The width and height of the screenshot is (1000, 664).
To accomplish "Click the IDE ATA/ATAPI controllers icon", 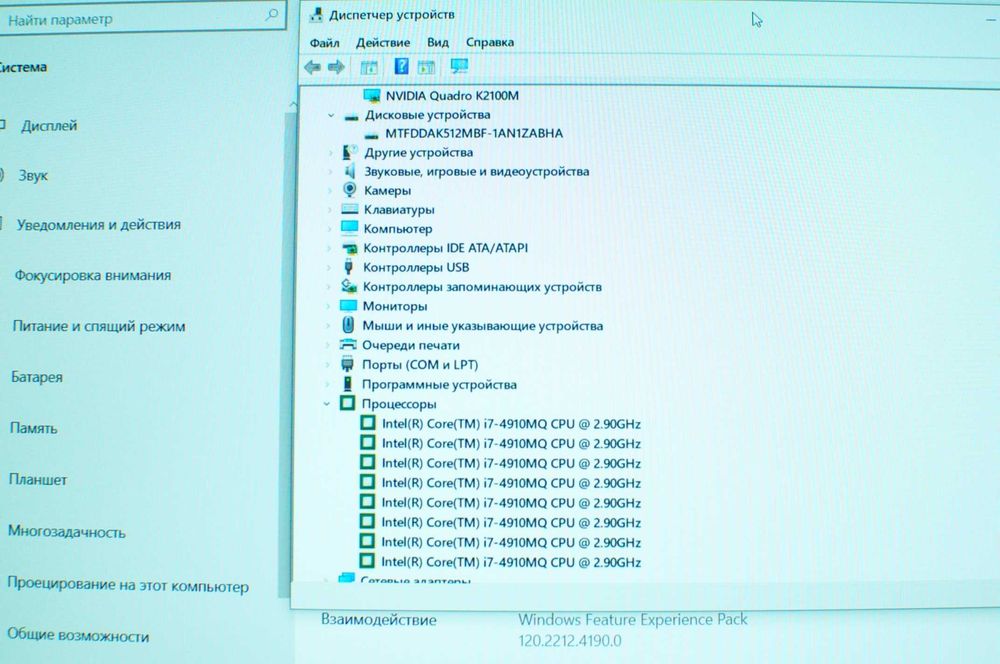I will click(349, 247).
